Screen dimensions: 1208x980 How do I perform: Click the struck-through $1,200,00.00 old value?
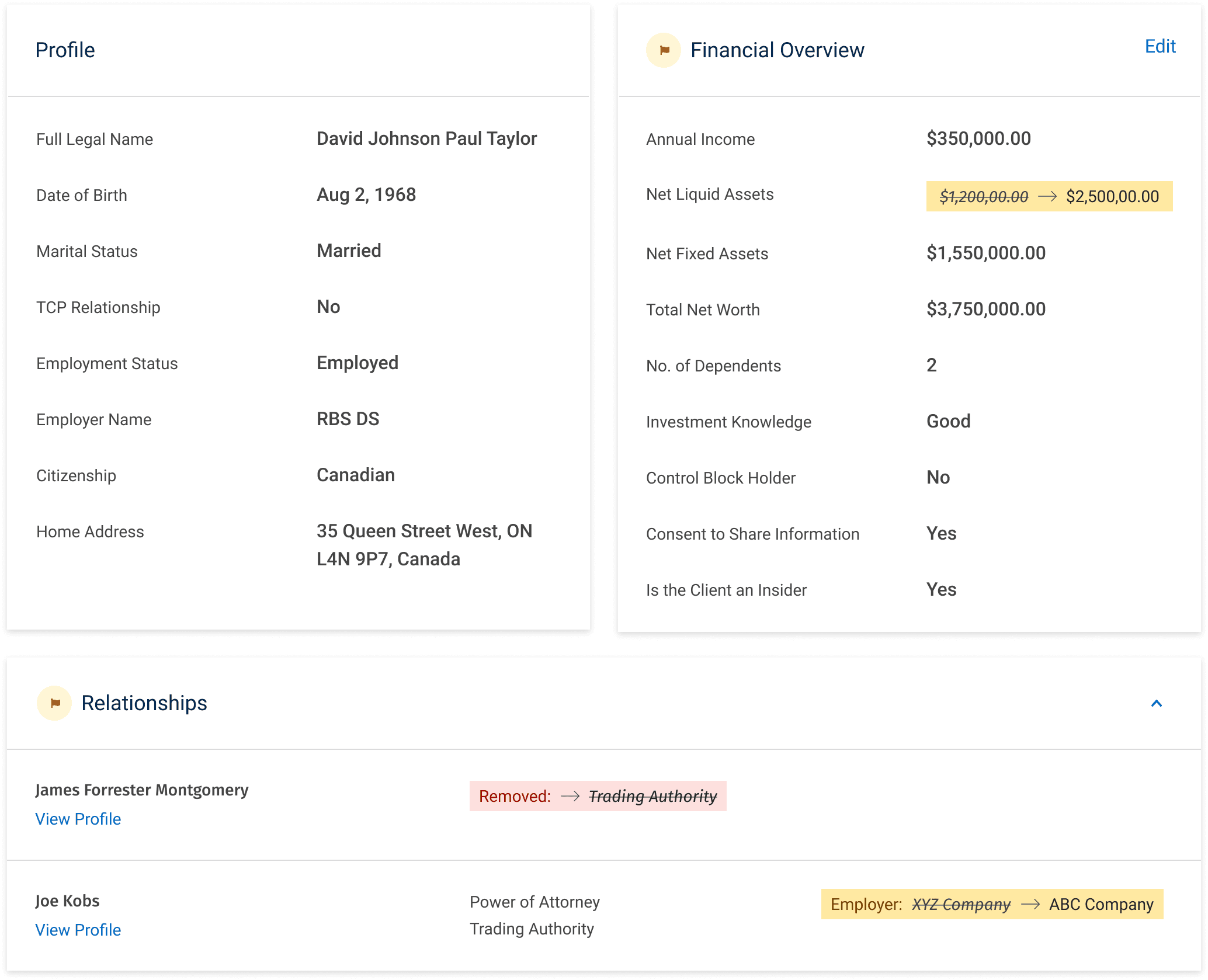pyautogui.click(x=984, y=197)
